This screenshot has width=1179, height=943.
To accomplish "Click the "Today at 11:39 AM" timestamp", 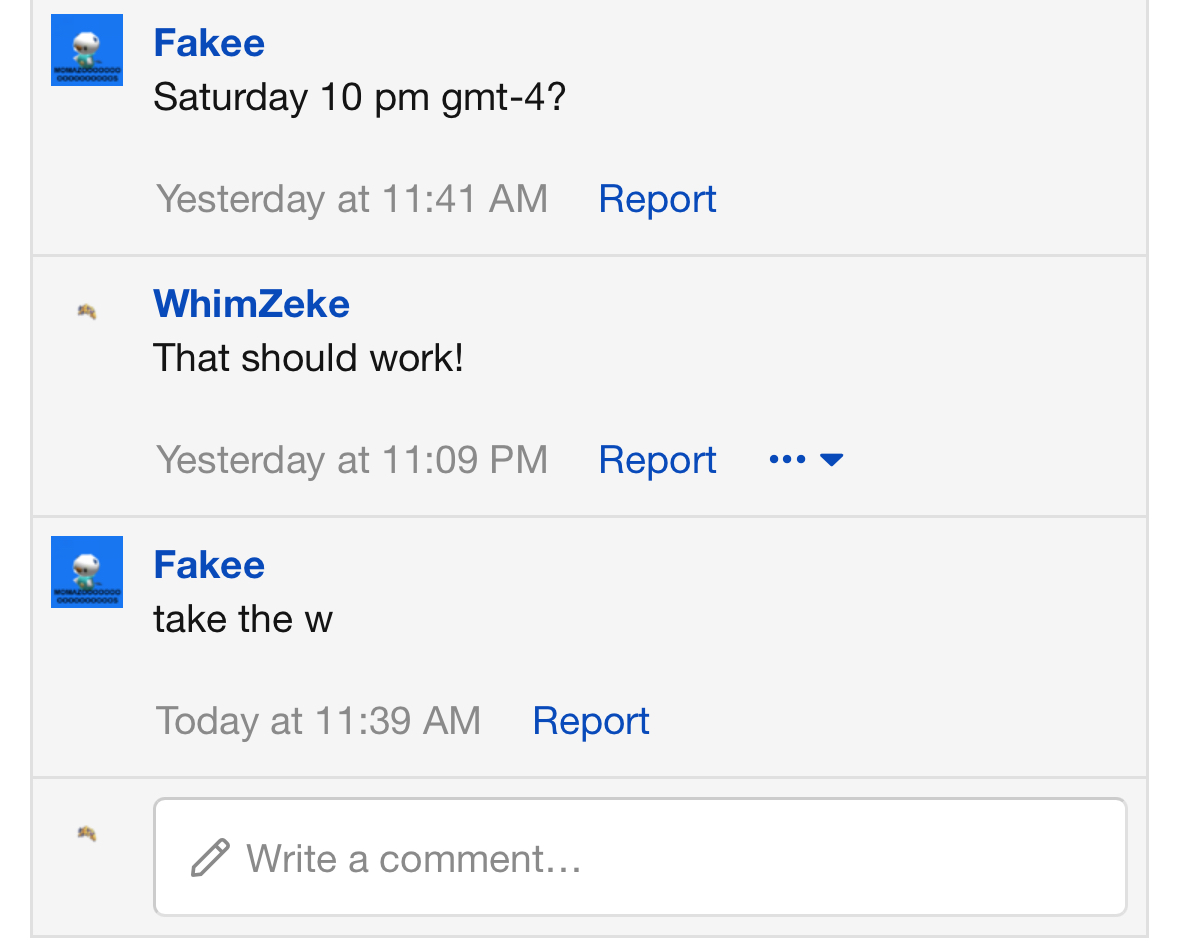I will coord(318,721).
